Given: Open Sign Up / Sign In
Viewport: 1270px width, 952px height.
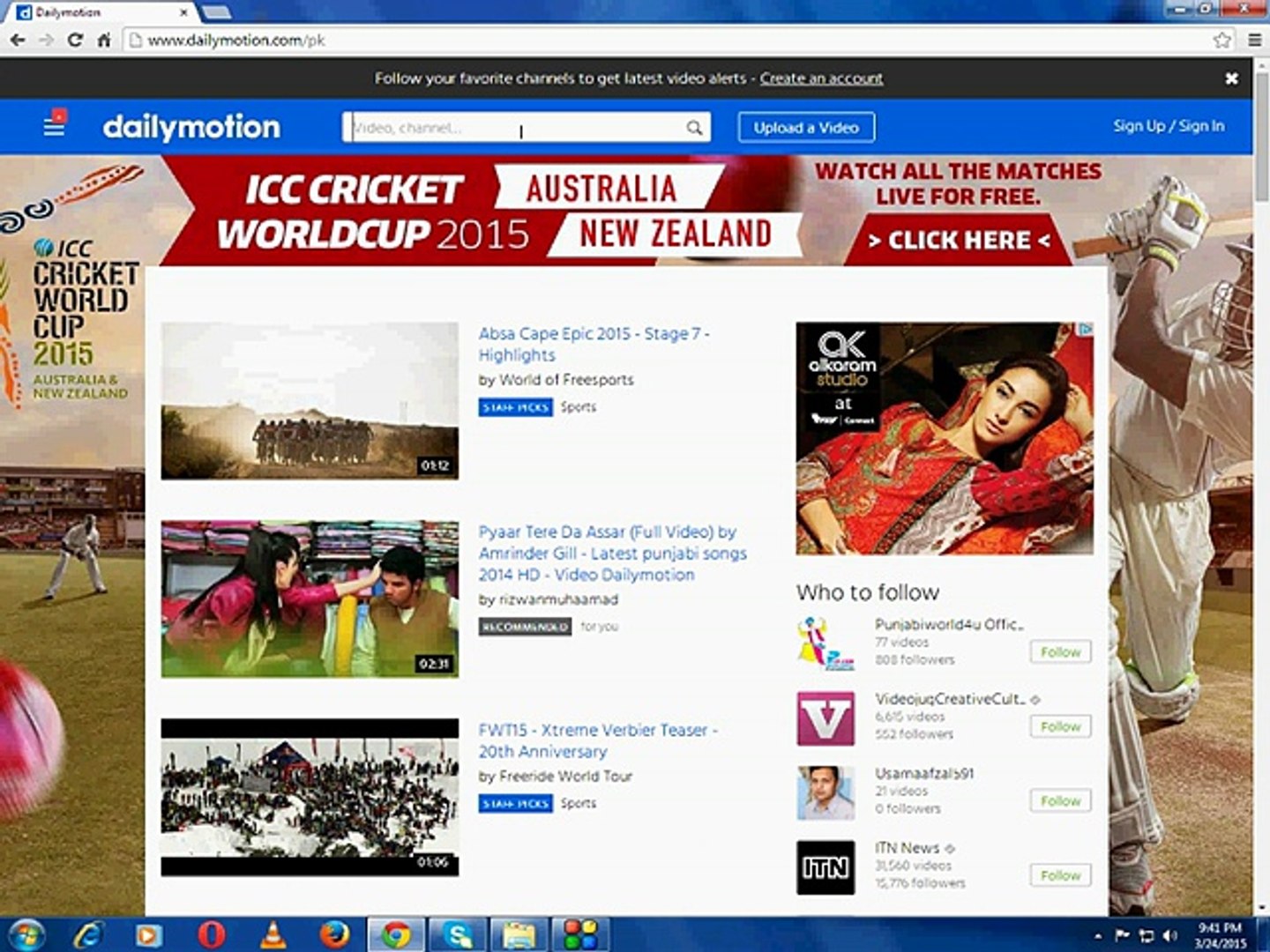Looking at the screenshot, I should [x=1169, y=126].
